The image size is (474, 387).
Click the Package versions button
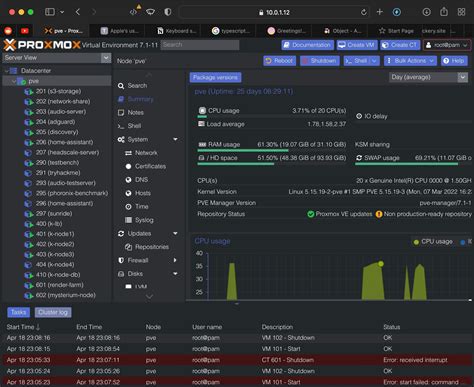pos(215,77)
